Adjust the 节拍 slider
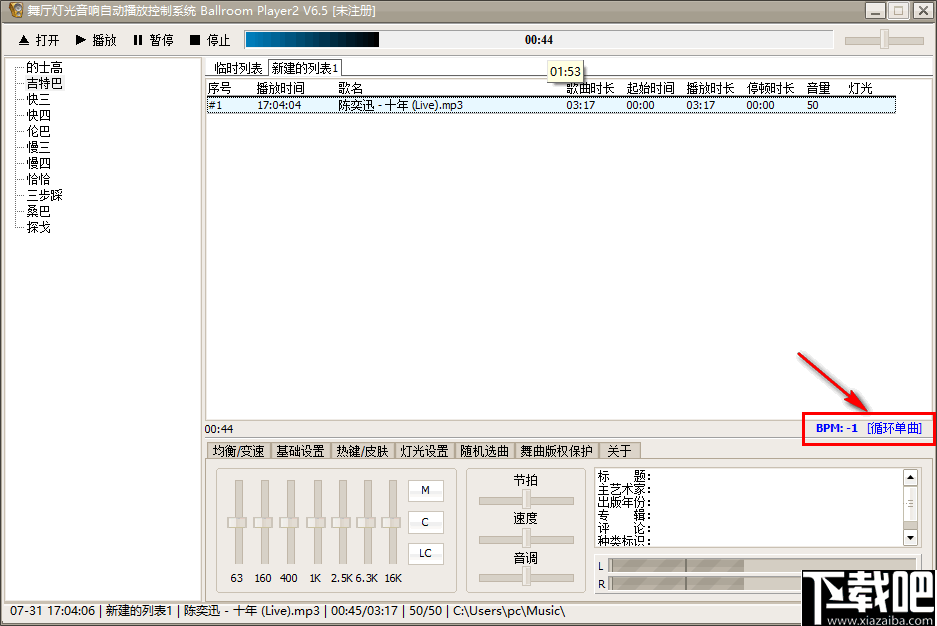Image resolution: width=937 pixels, height=626 pixels. 526,500
